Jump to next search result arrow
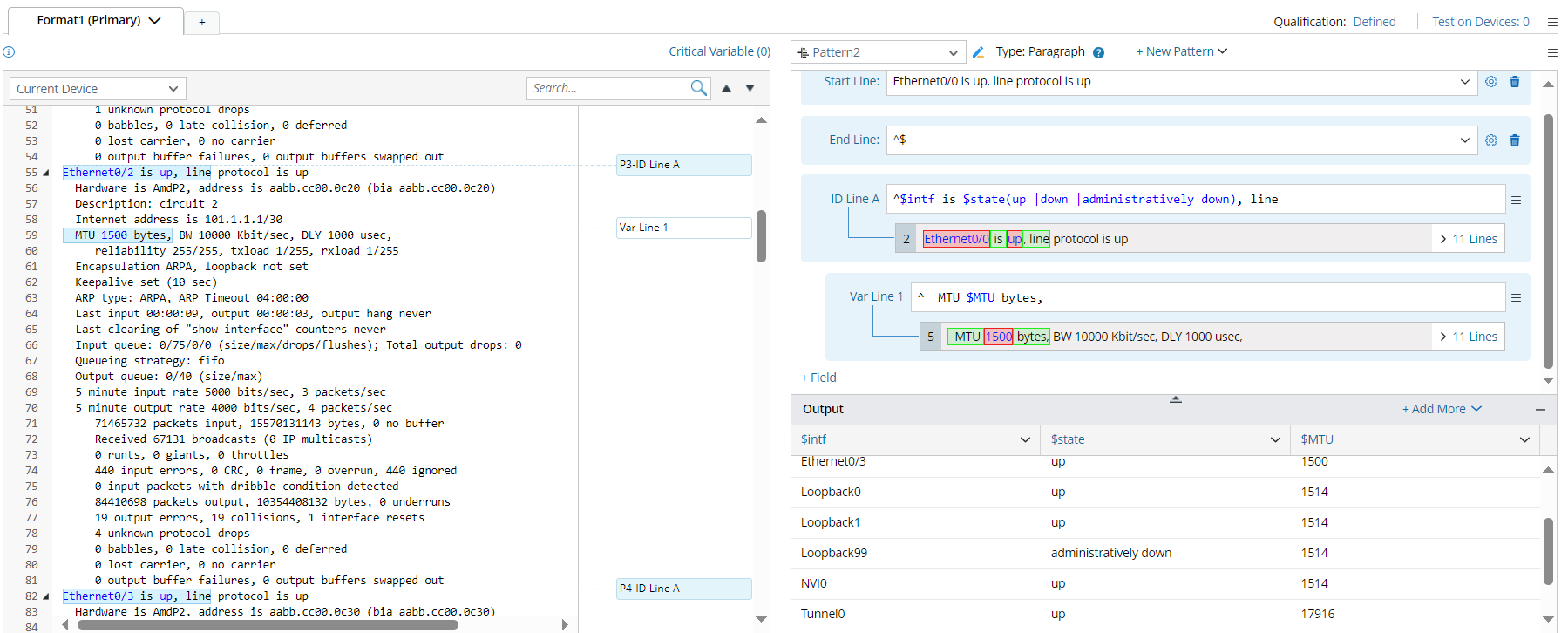Image resolution: width=1568 pixels, height=633 pixels. click(750, 88)
